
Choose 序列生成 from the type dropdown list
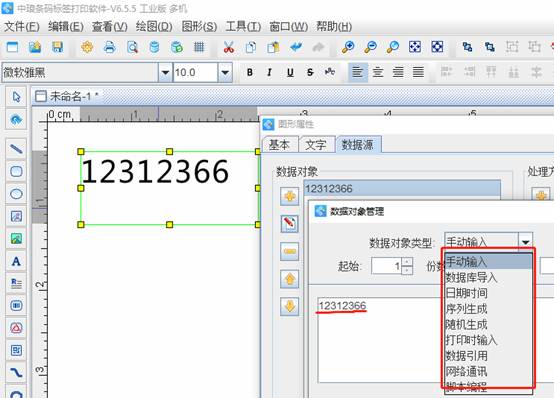(466, 309)
